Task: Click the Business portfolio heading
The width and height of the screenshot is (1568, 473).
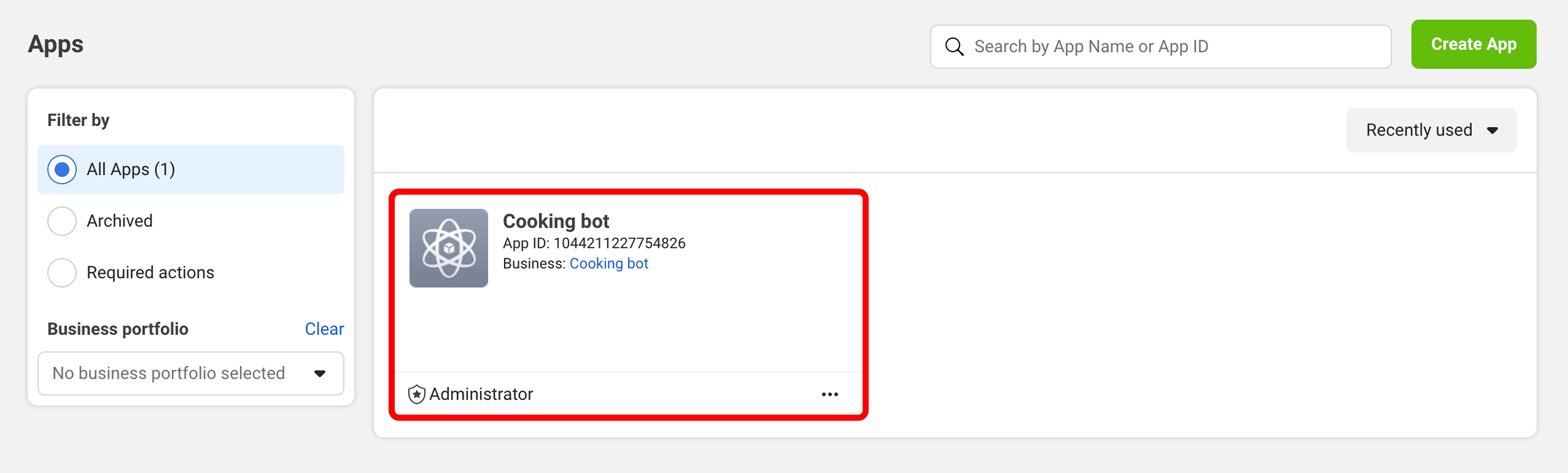Action: [118, 329]
